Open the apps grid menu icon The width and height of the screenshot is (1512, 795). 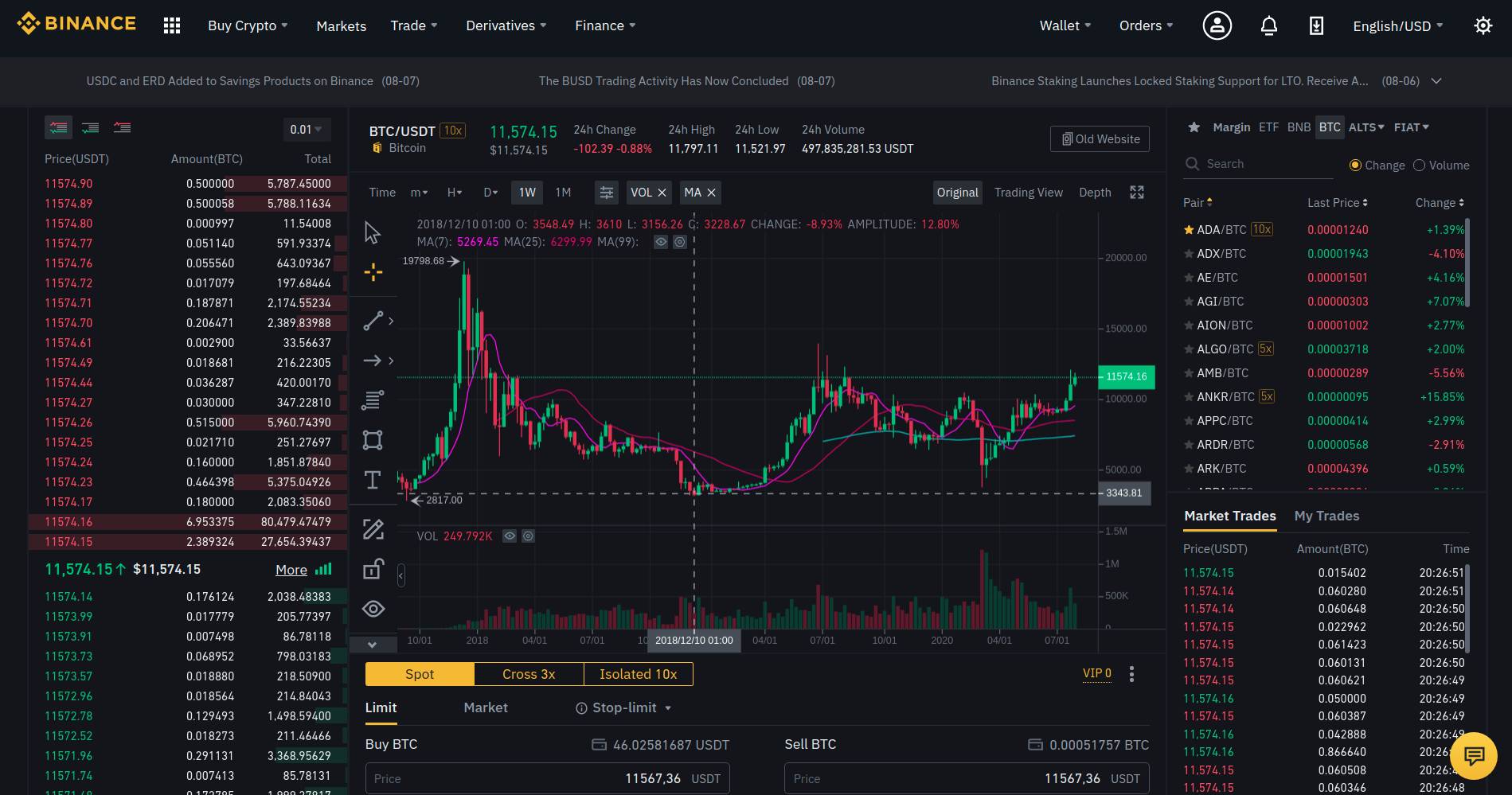[x=172, y=25]
